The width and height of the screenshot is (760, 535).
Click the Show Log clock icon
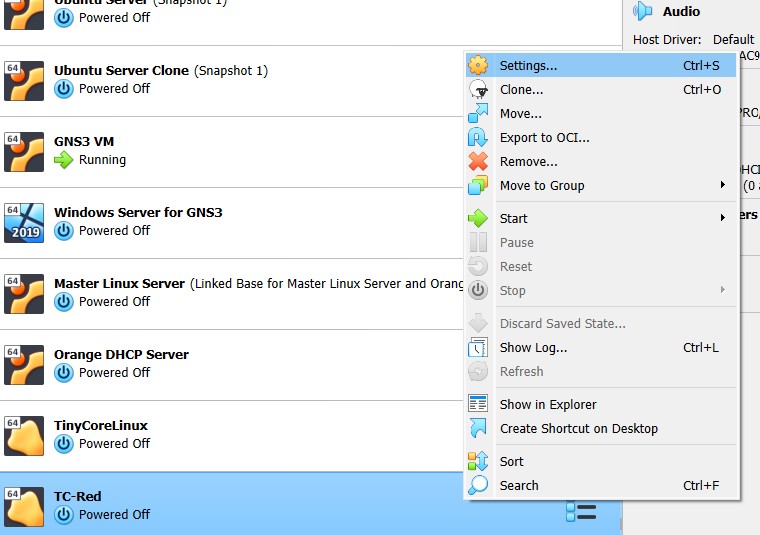[x=478, y=347]
